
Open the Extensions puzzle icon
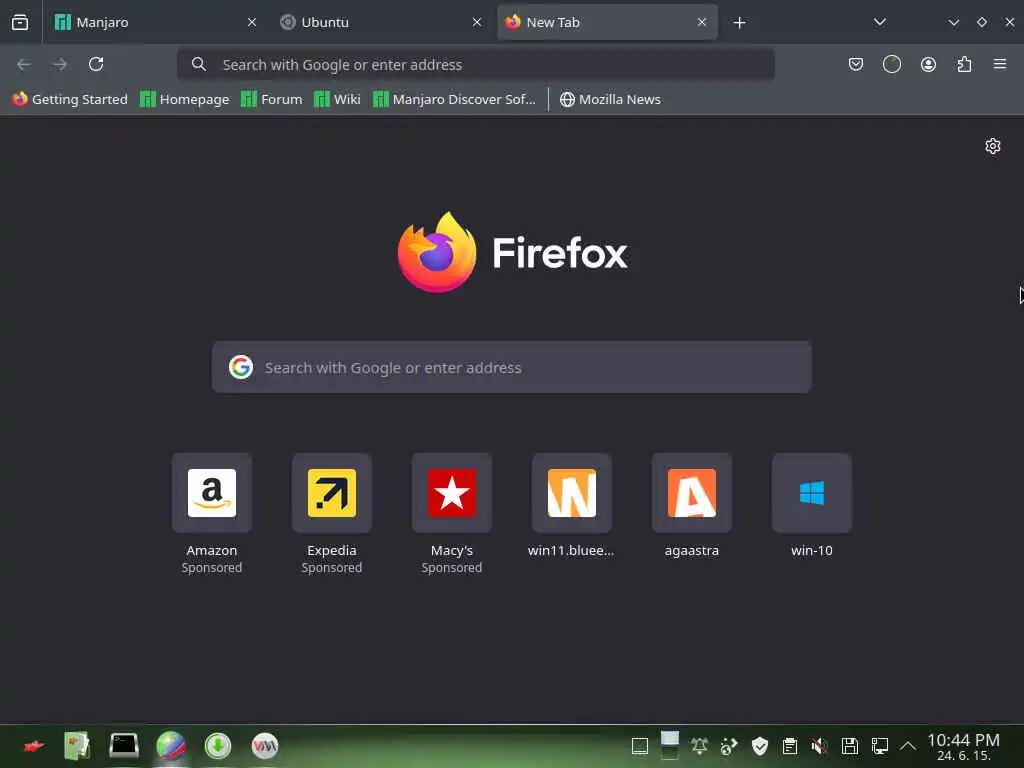point(964,64)
